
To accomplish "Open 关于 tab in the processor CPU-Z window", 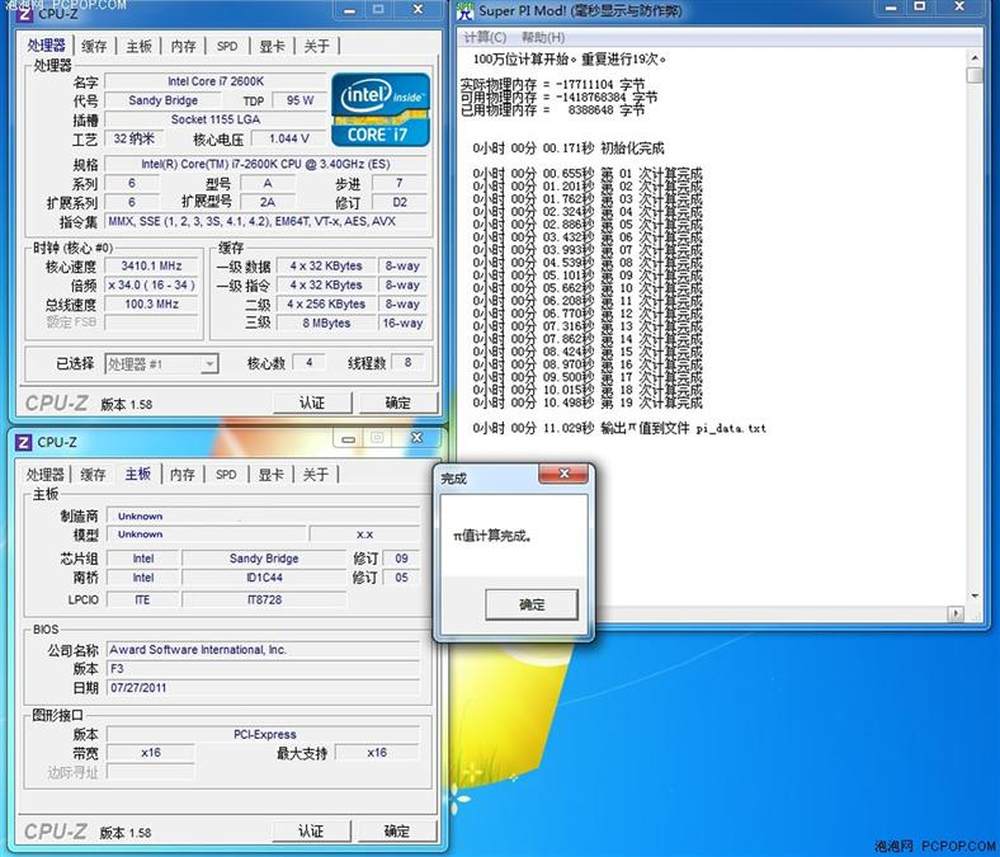I will tap(317, 46).
